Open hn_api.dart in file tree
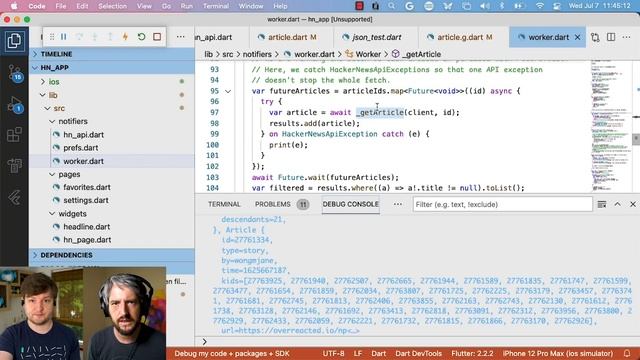This screenshot has width=640, height=360. [x=83, y=135]
